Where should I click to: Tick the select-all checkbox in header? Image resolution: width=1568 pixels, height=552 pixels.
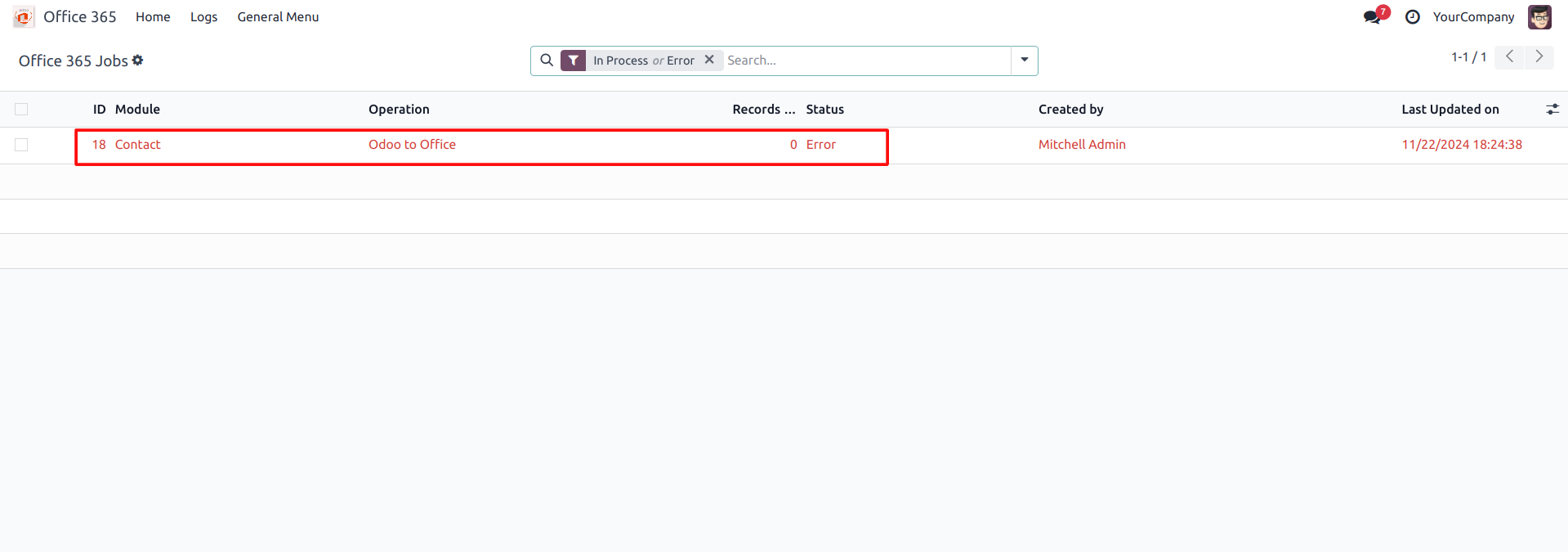point(21,110)
